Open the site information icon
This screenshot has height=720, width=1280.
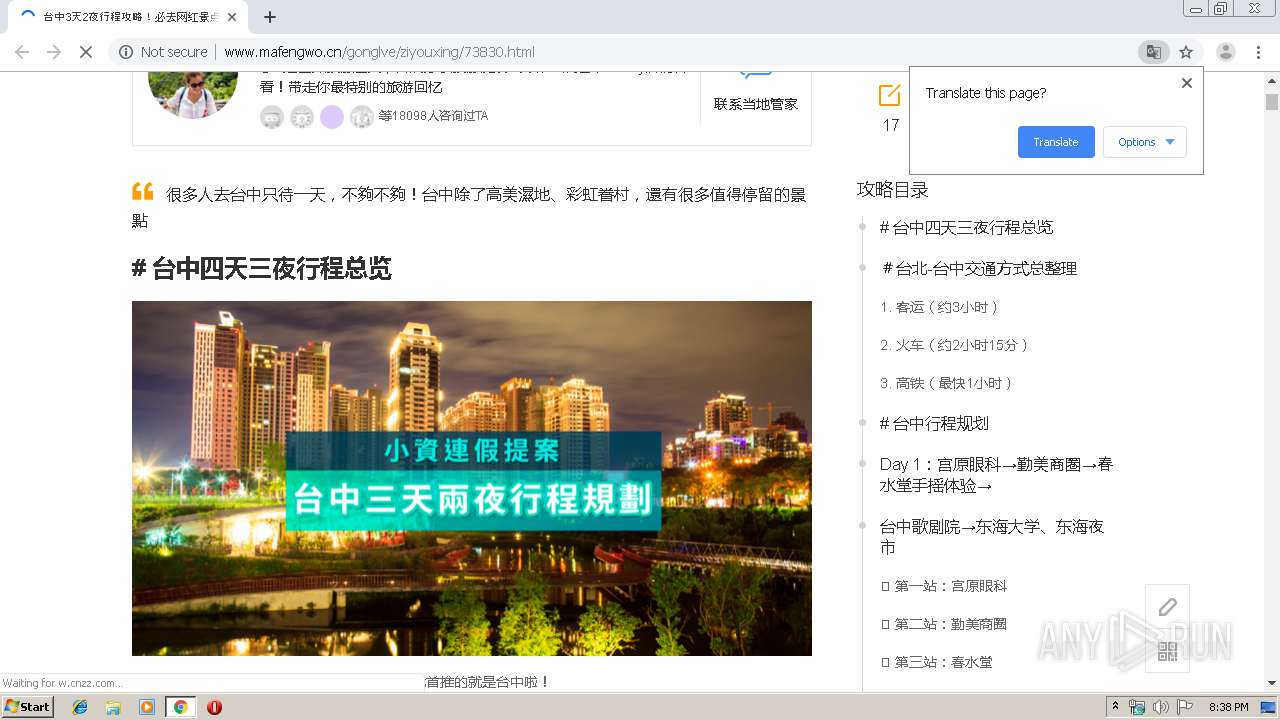126,52
